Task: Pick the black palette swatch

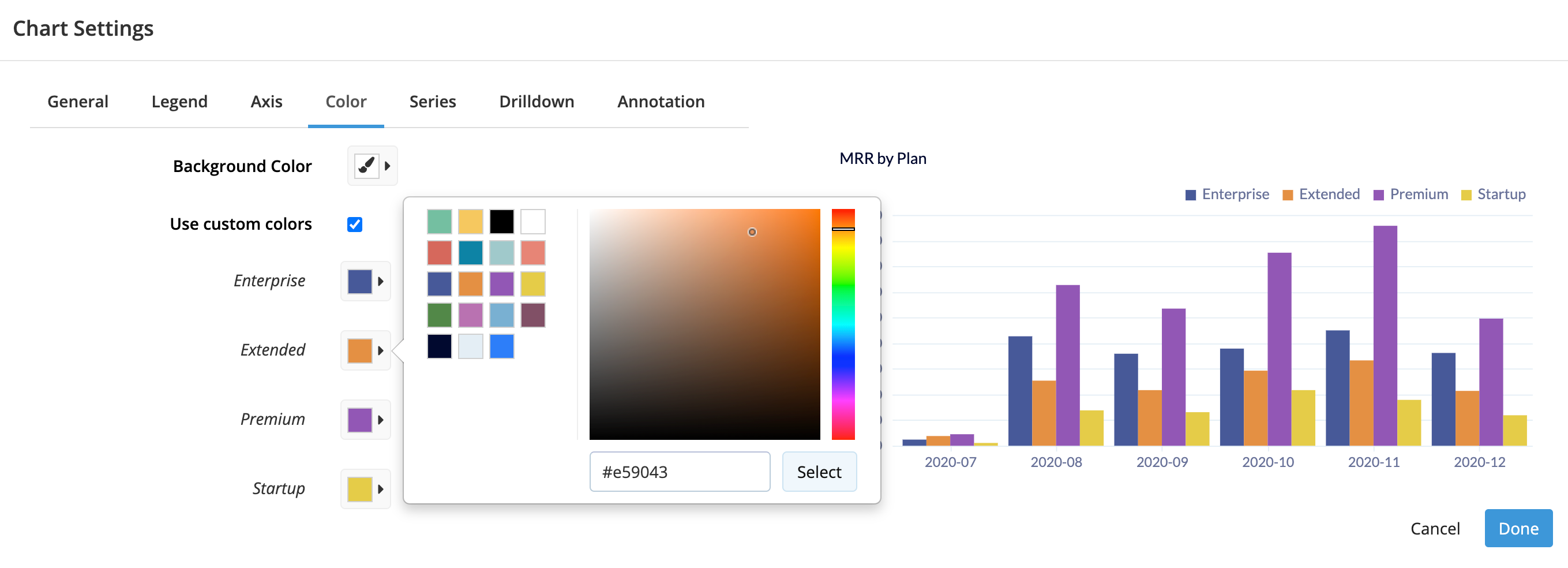Action: point(501,222)
